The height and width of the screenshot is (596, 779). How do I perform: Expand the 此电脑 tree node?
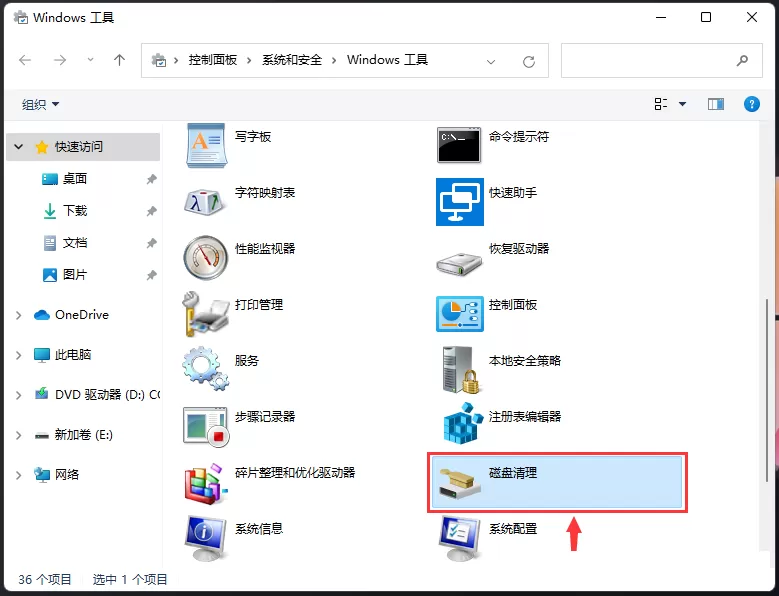[x=18, y=355]
